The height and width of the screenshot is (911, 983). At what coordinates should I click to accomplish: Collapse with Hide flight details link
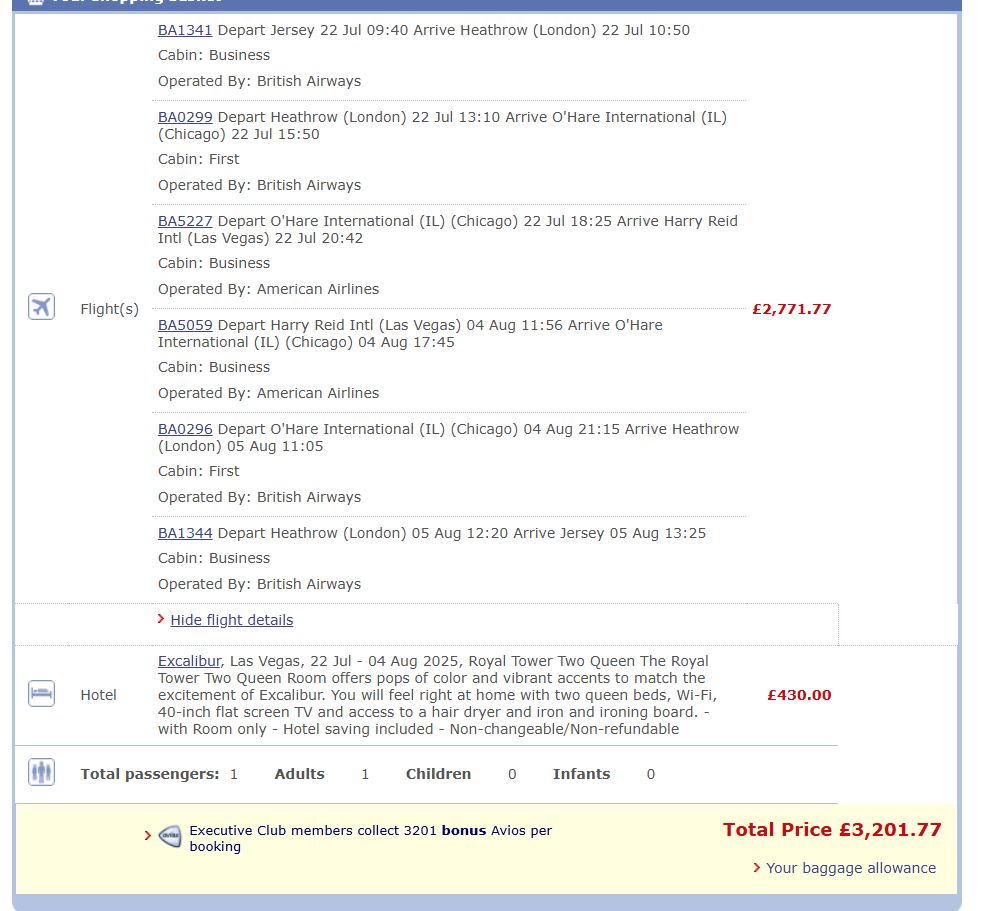(x=232, y=620)
